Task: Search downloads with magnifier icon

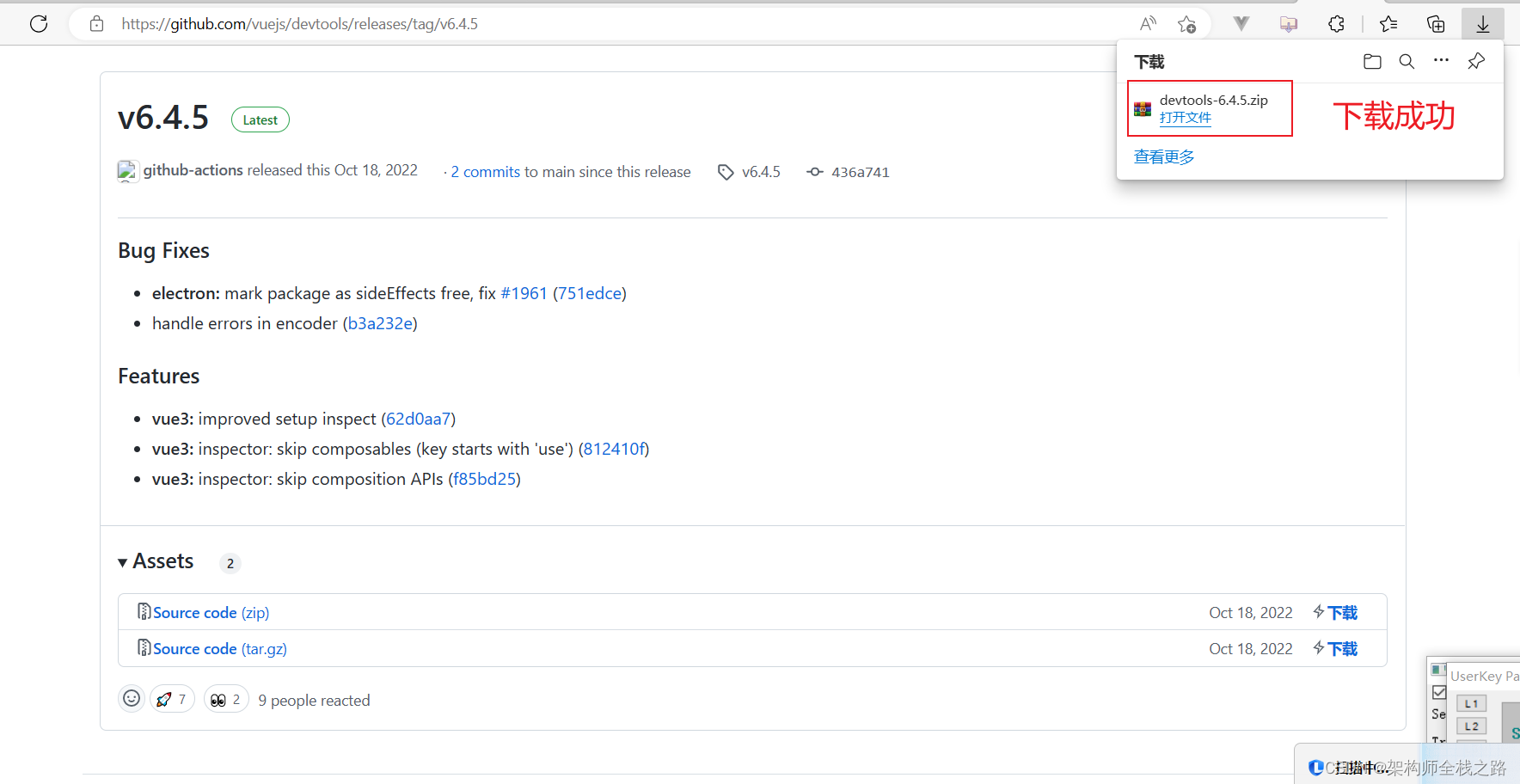Action: (1407, 61)
